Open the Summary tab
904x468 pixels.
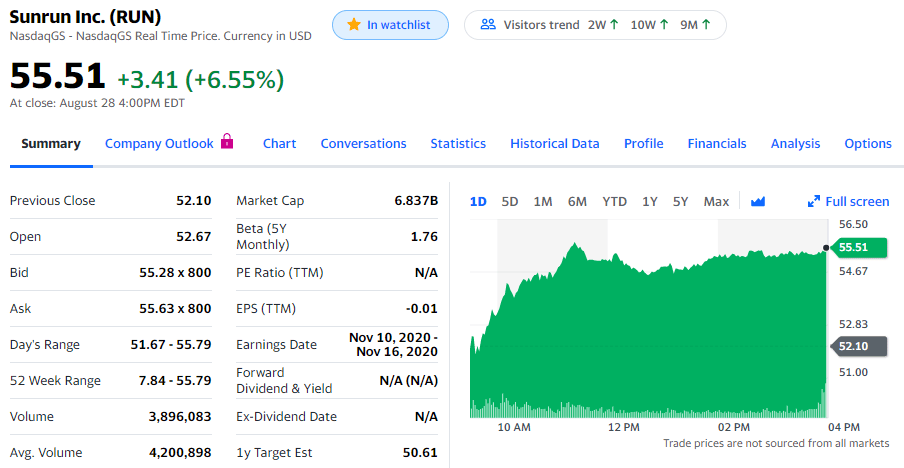(x=51, y=143)
